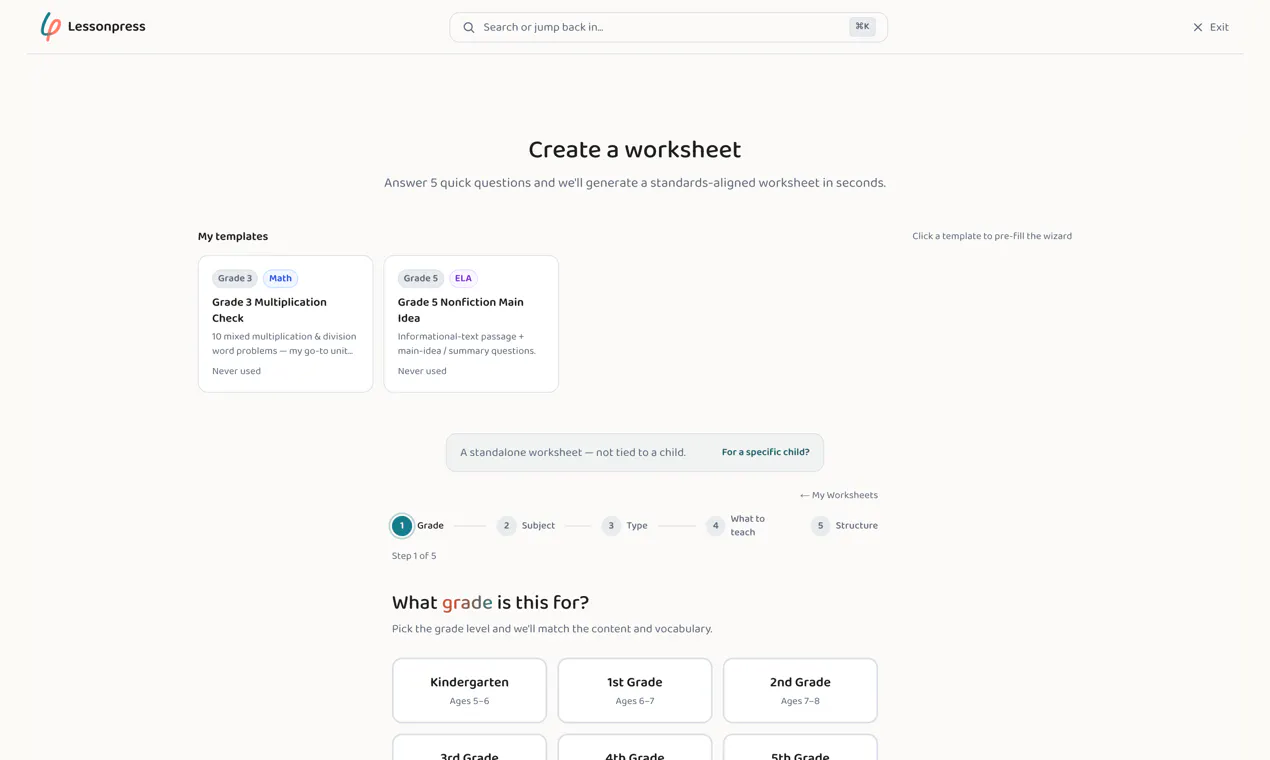Jump to step 2 Subject
Viewport: 1270px width, 760px height.
[526, 526]
